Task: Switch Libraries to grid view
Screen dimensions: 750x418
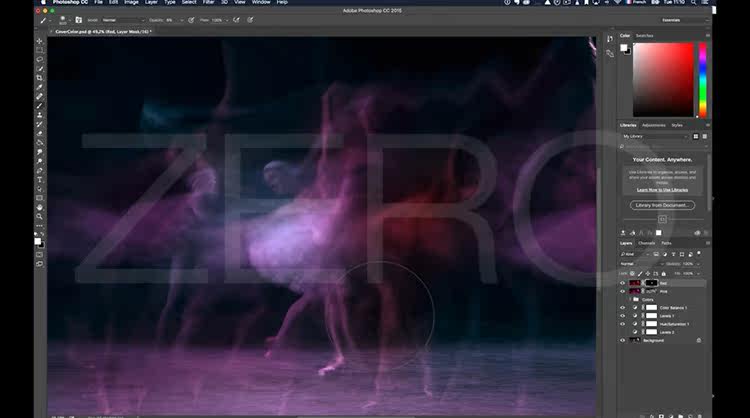Action: pyautogui.click(x=695, y=136)
